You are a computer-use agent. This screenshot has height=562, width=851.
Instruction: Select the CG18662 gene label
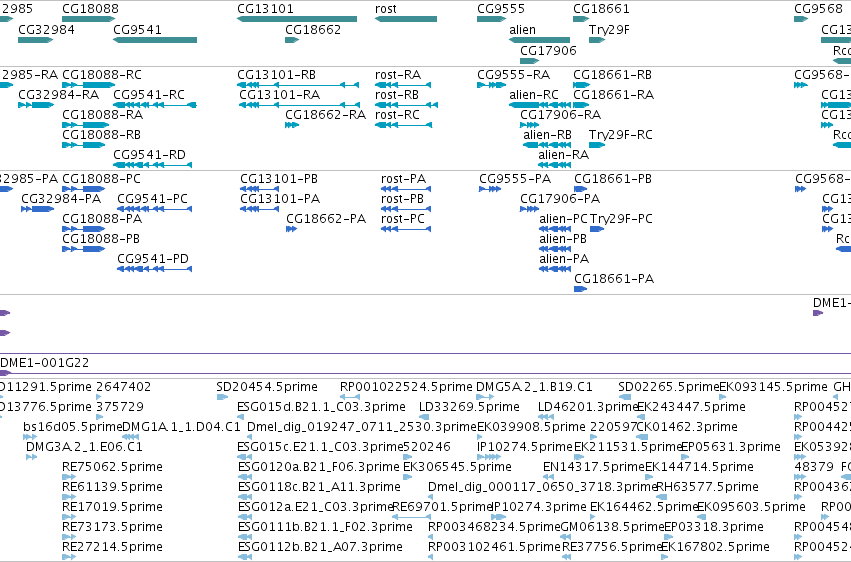click(x=313, y=29)
